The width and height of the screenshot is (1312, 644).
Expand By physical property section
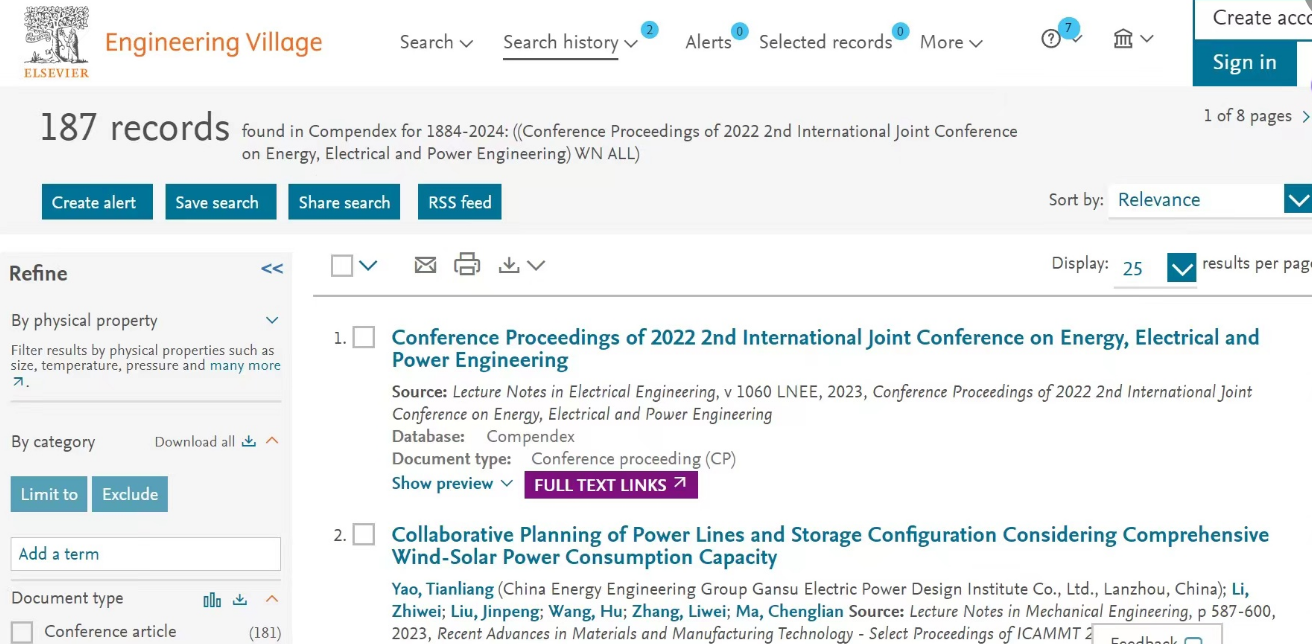(272, 321)
